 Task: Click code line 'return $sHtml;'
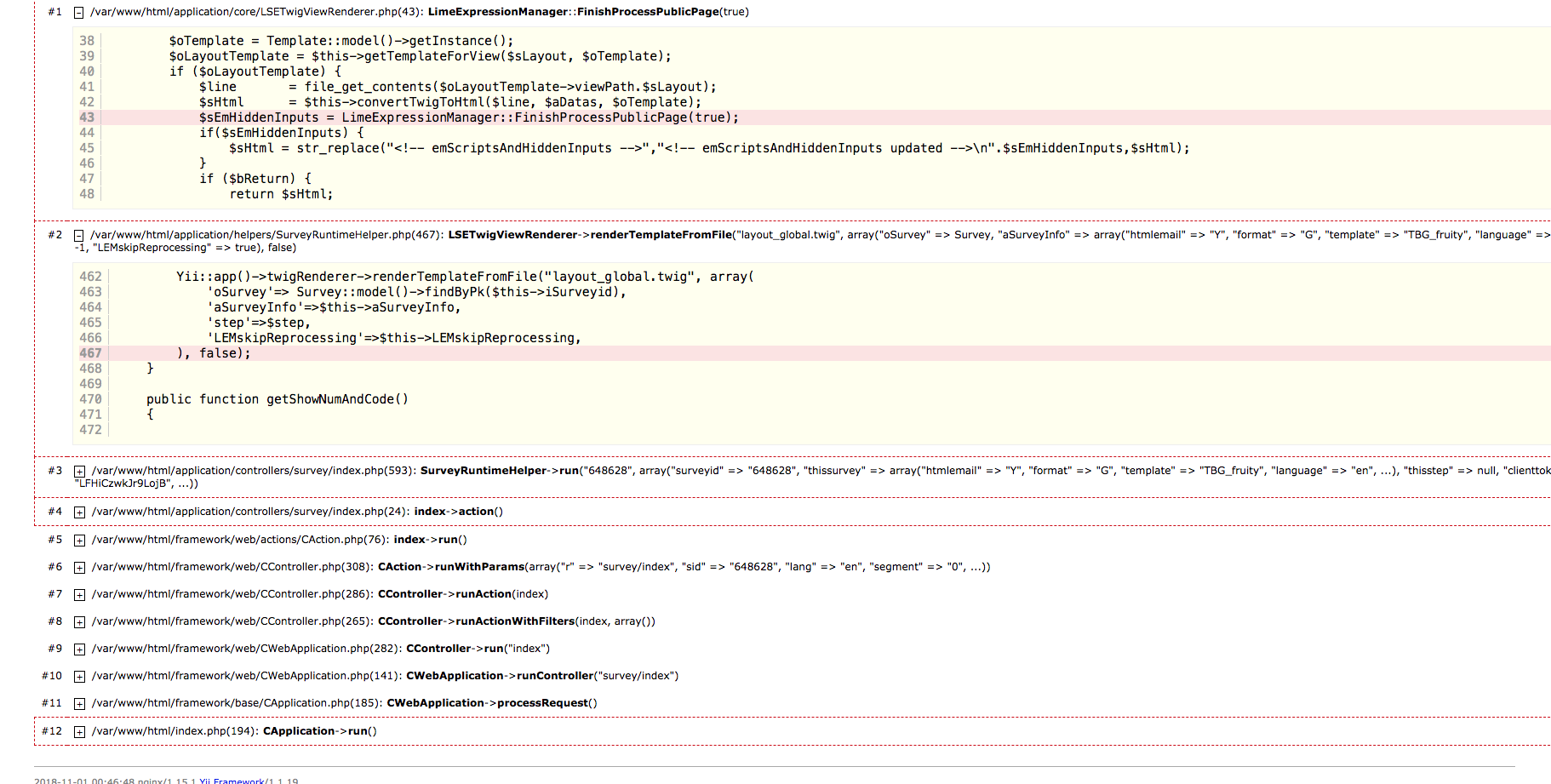(281, 194)
